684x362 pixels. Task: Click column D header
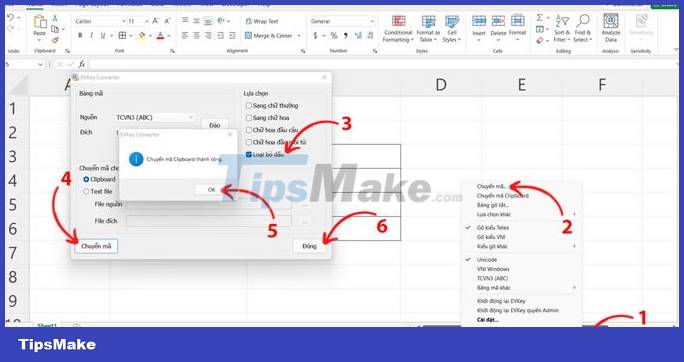[x=441, y=85]
